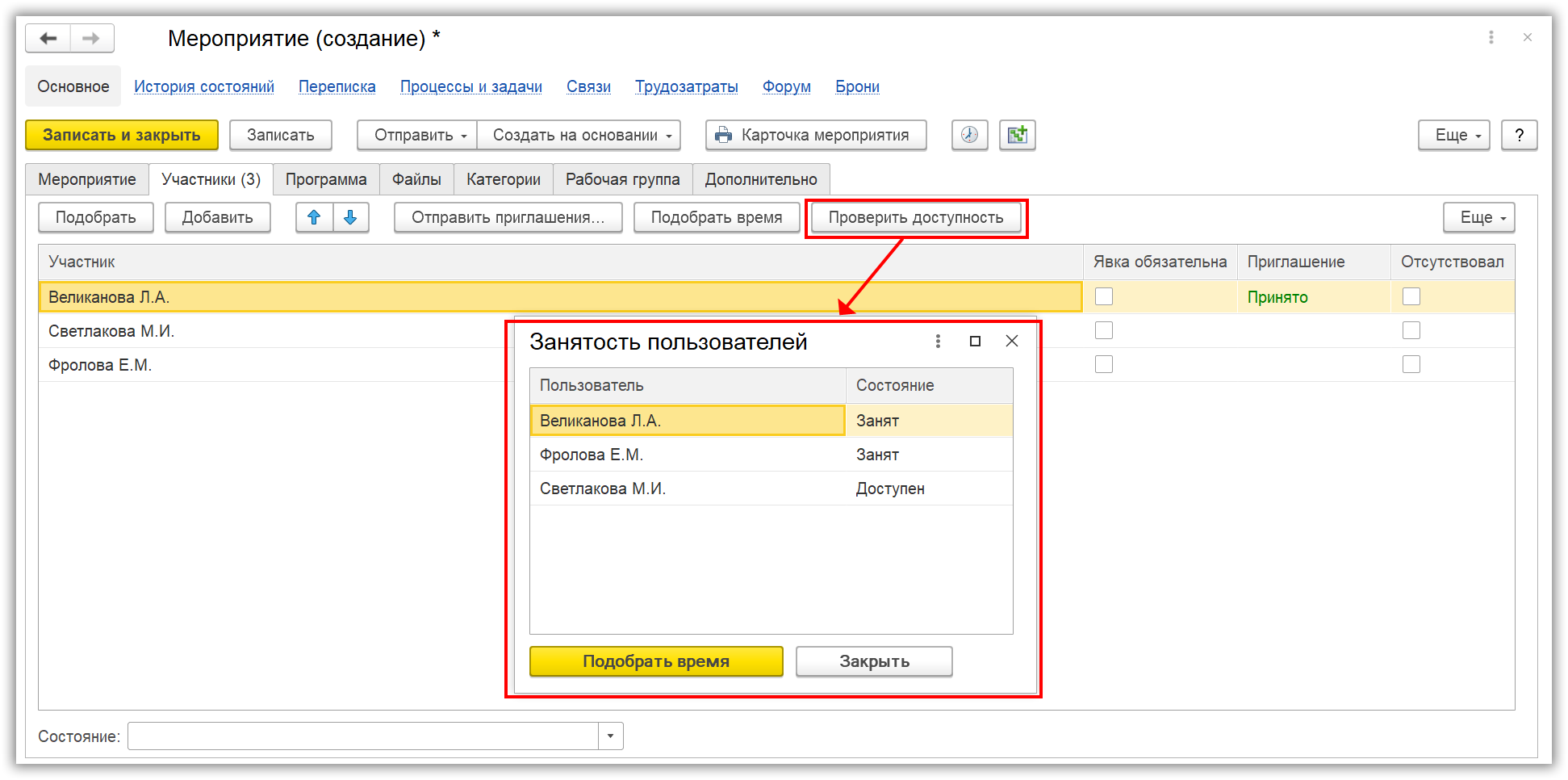Click the forward navigation arrow

tap(91, 38)
